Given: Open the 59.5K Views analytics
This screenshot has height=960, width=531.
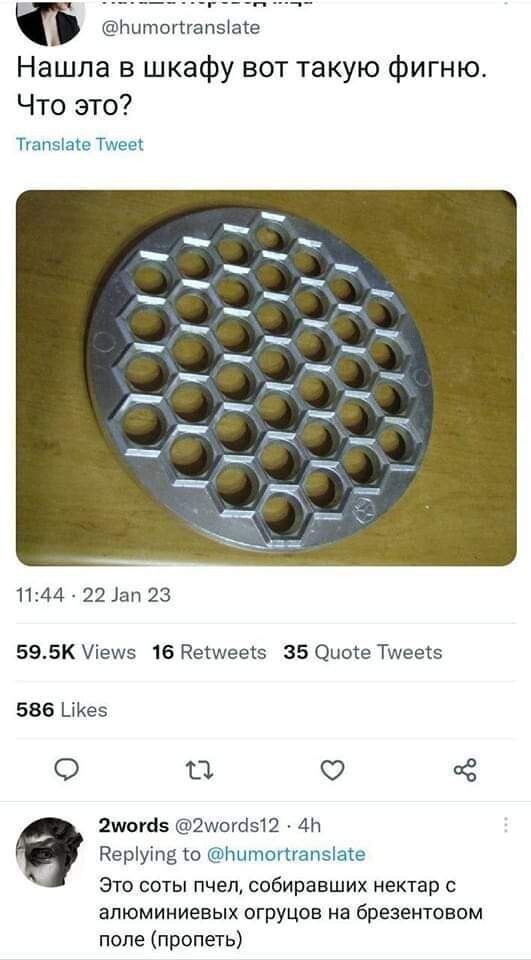Looking at the screenshot, I should 76,653.
